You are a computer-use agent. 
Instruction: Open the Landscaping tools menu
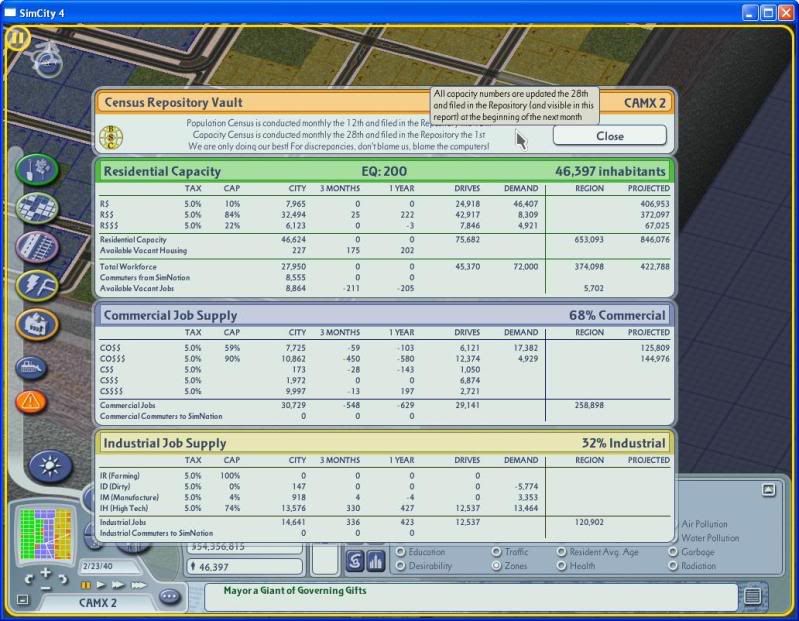(37, 169)
